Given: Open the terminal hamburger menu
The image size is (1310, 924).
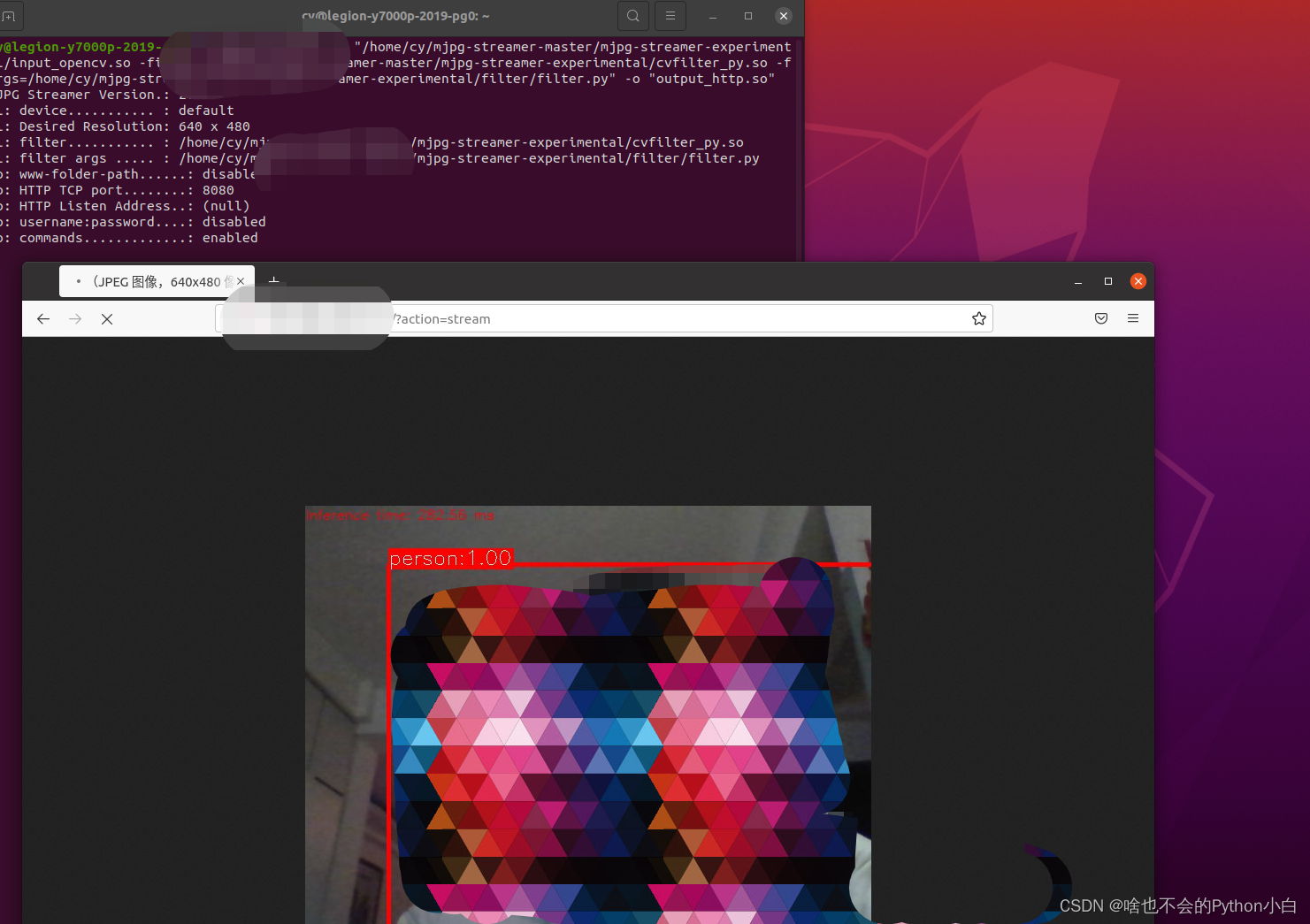Looking at the screenshot, I should [x=670, y=16].
